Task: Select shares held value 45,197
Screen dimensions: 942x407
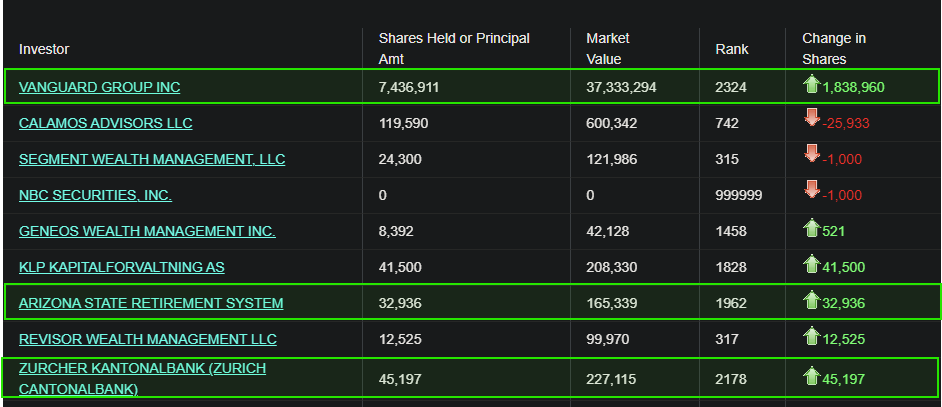Action: (x=400, y=380)
